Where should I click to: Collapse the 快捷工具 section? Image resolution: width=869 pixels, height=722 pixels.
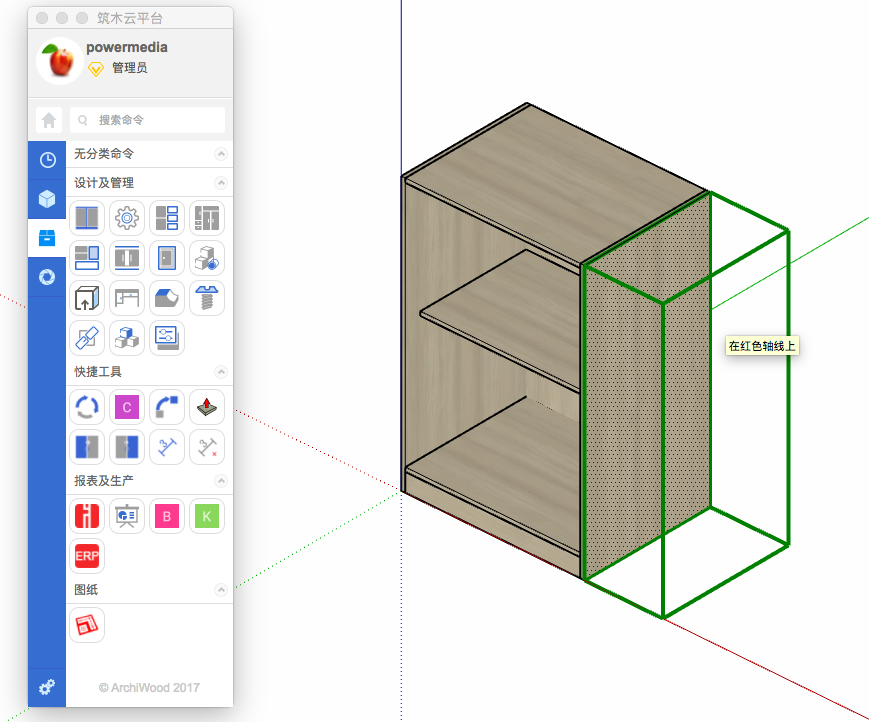coord(221,372)
